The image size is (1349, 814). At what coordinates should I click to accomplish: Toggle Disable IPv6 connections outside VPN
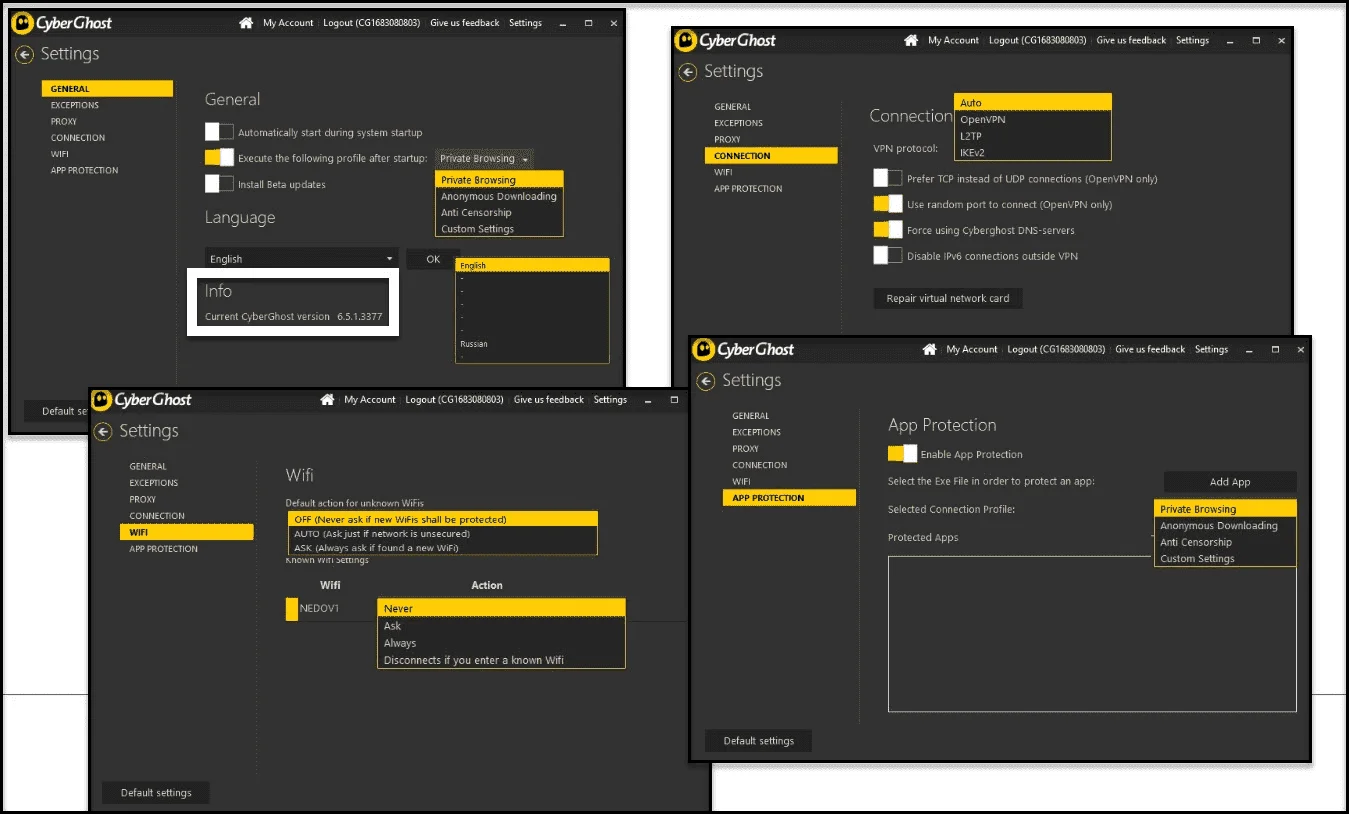pyautogui.click(x=888, y=256)
